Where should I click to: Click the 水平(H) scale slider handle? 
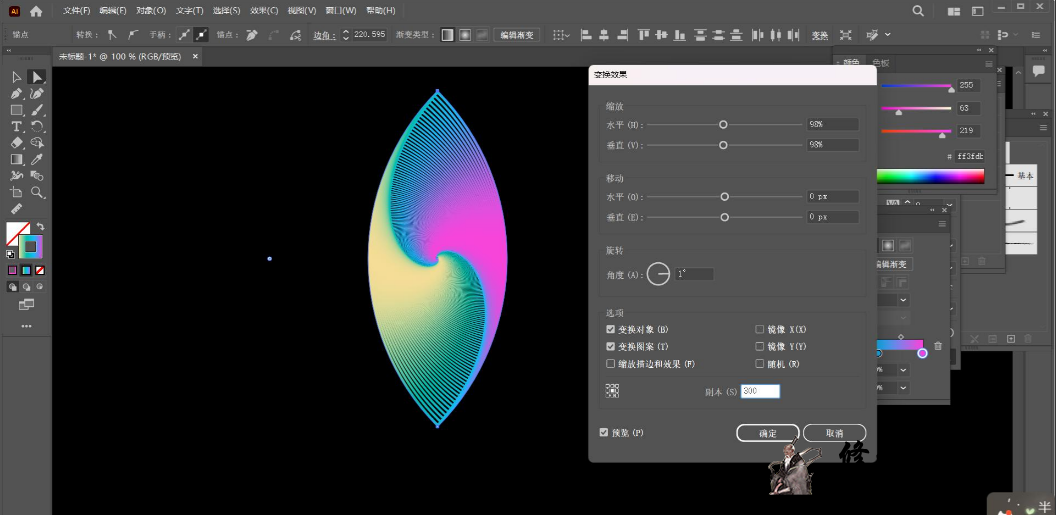(x=723, y=125)
